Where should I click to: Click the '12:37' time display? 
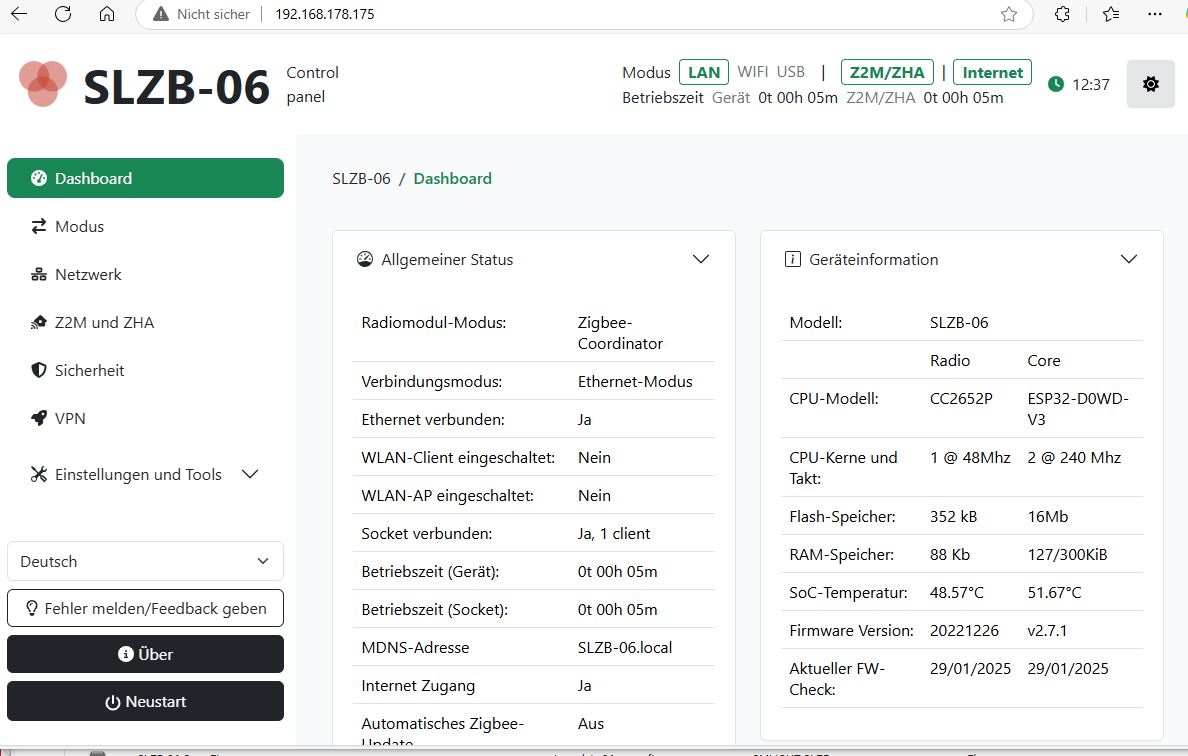coord(1090,85)
